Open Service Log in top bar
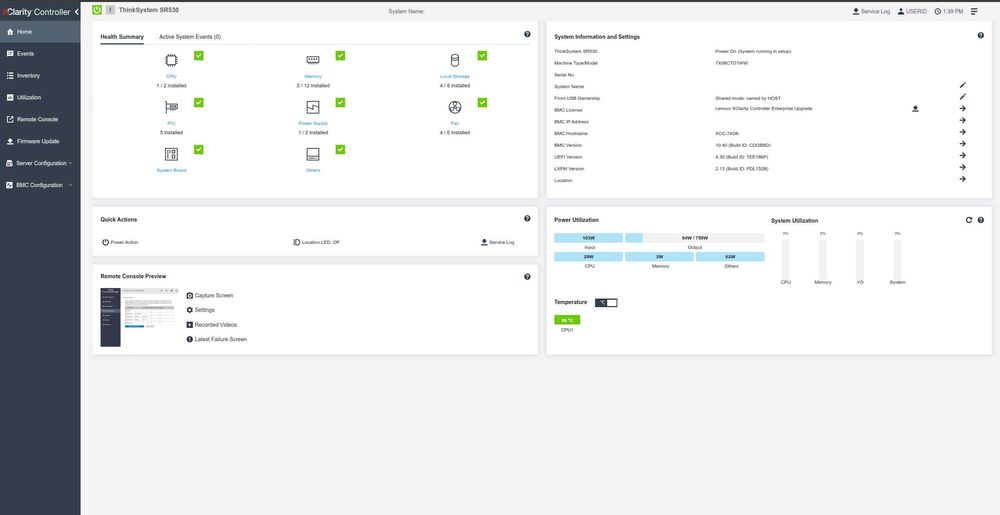The width and height of the screenshot is (1000, 515). click(871, 11)
